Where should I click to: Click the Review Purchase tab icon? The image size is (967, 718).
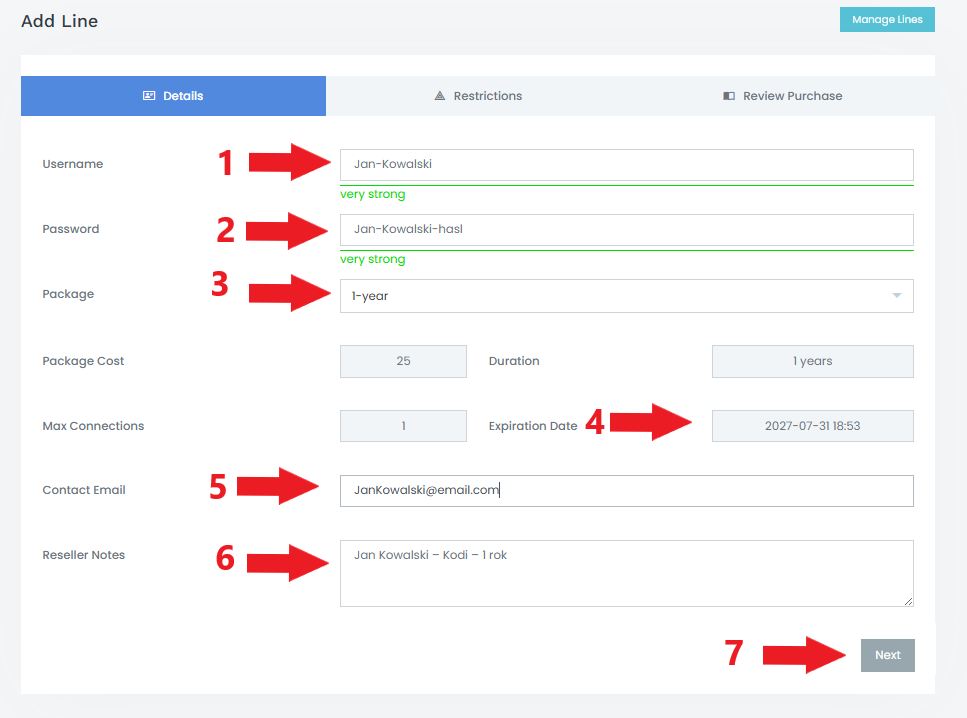(729, 96)
